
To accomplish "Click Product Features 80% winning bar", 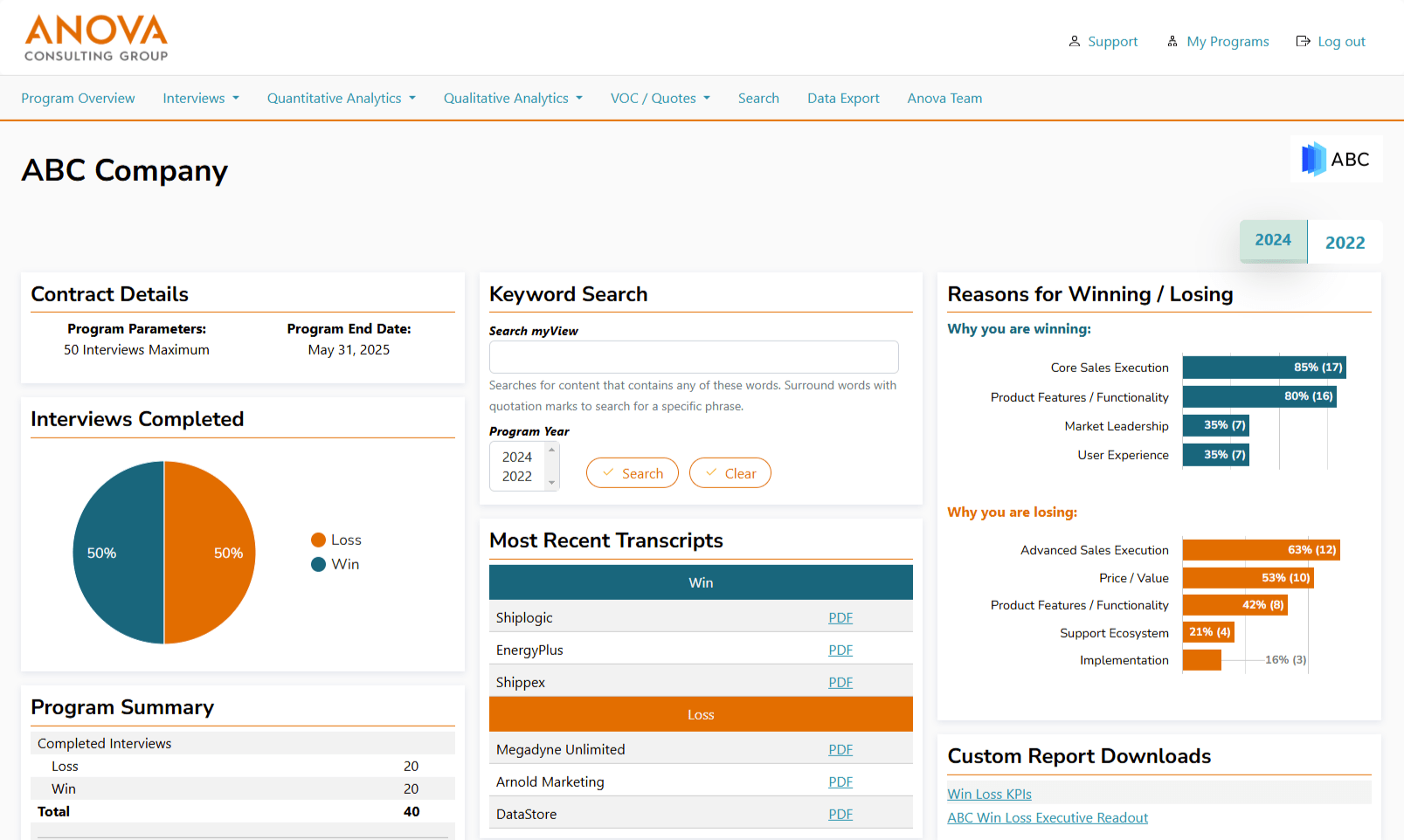I will coord(1260,396).
